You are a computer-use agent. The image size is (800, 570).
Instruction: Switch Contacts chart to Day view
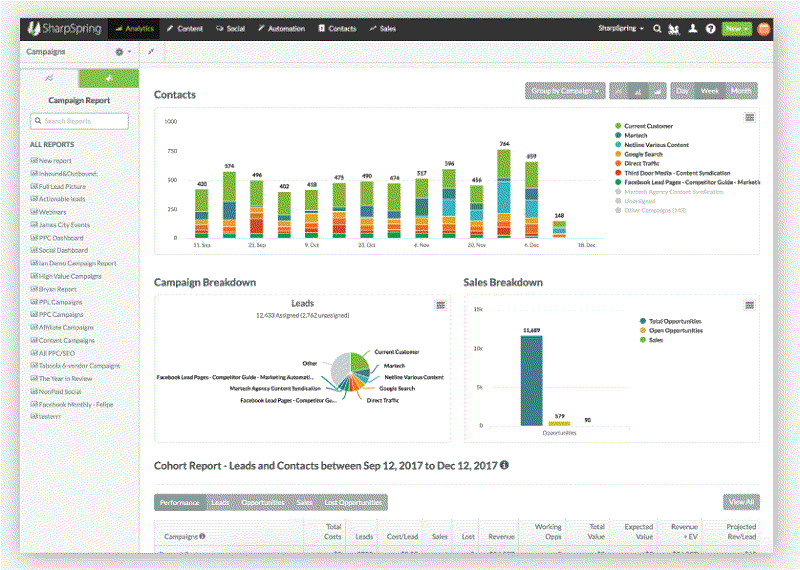pyautogui.click(x=683, y=91)
